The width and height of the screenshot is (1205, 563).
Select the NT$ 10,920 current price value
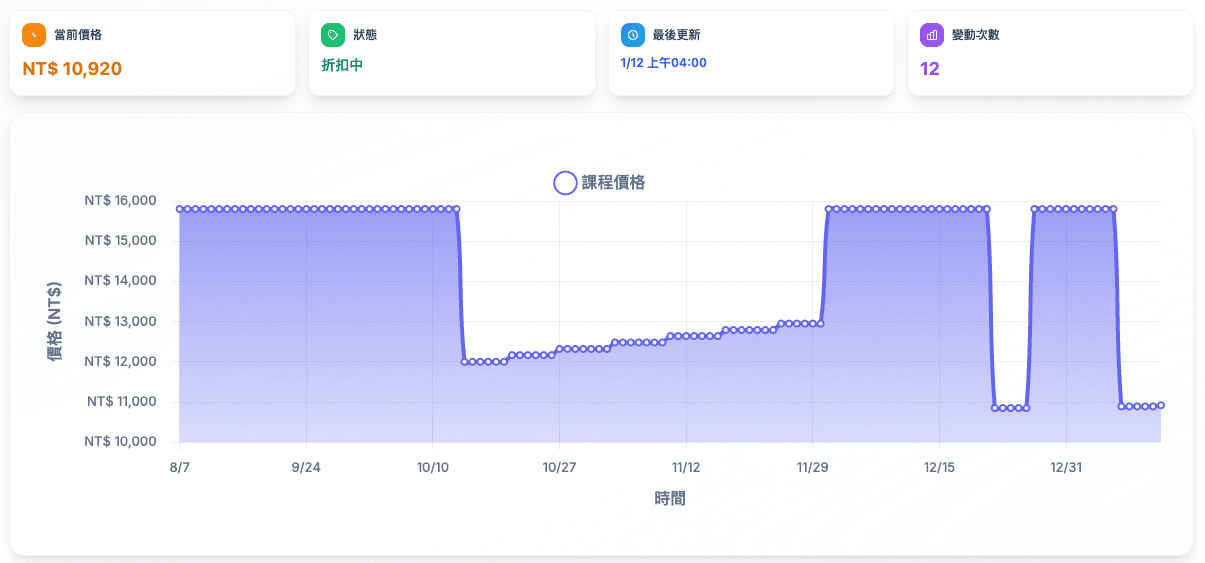[x=72, y=69]
